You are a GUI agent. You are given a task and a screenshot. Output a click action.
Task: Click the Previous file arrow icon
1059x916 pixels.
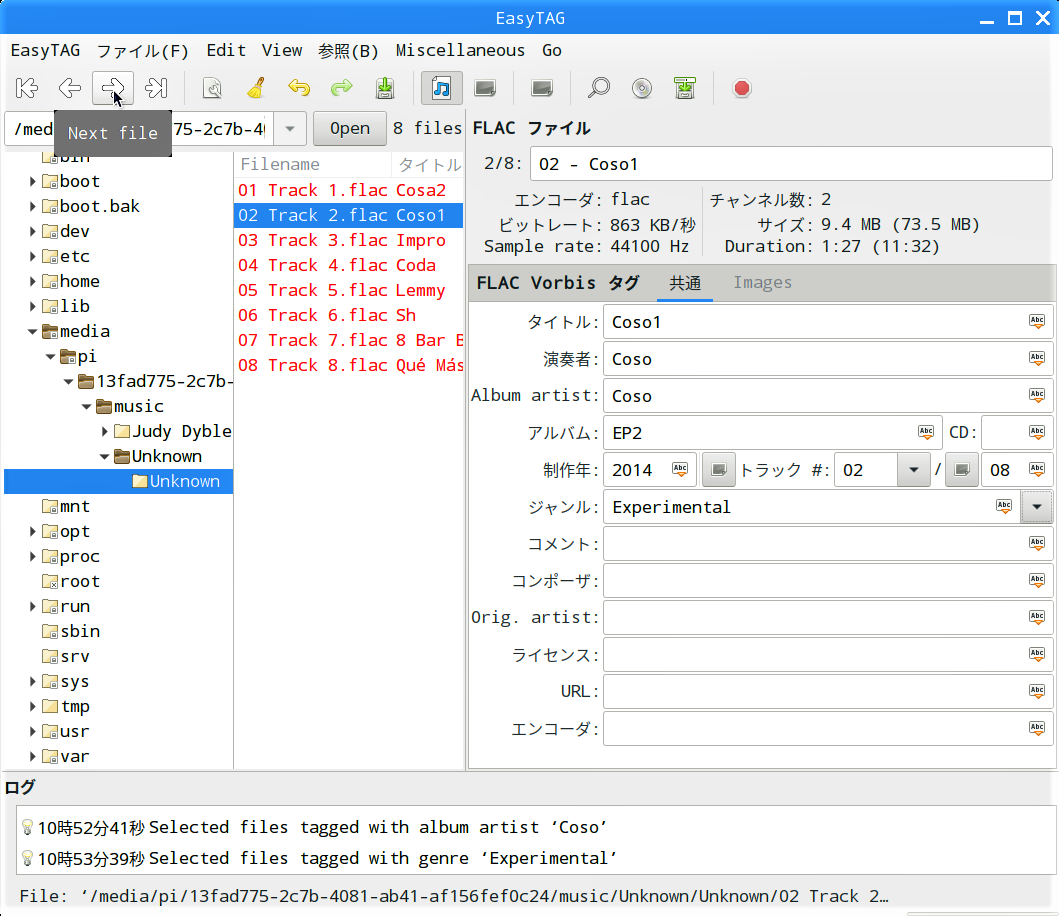[x=69, y=88]
